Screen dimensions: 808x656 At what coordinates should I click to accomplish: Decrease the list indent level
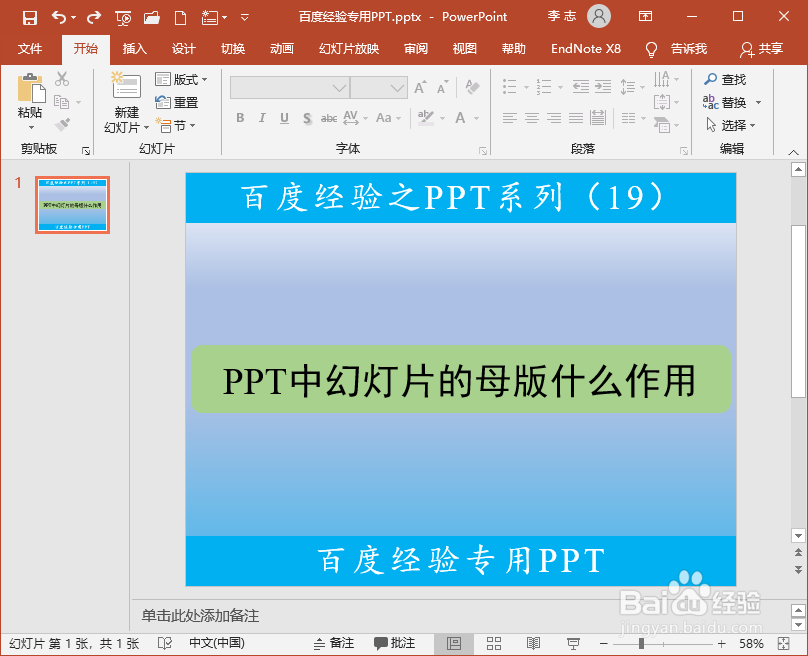click(581, 86)
